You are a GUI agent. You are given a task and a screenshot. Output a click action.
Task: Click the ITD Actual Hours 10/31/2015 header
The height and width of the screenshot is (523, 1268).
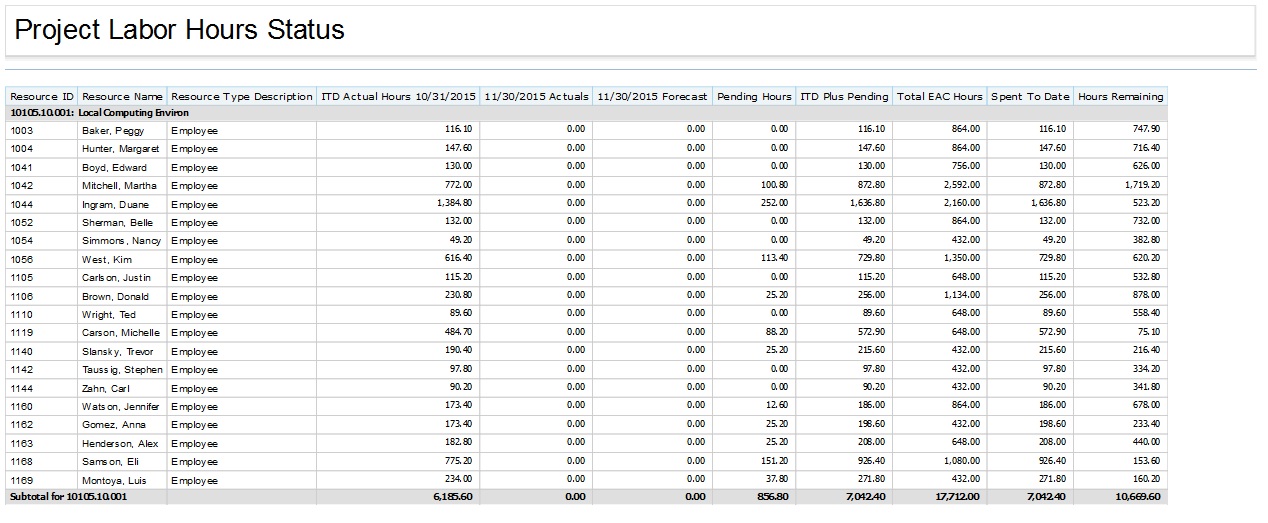point(398,97)
